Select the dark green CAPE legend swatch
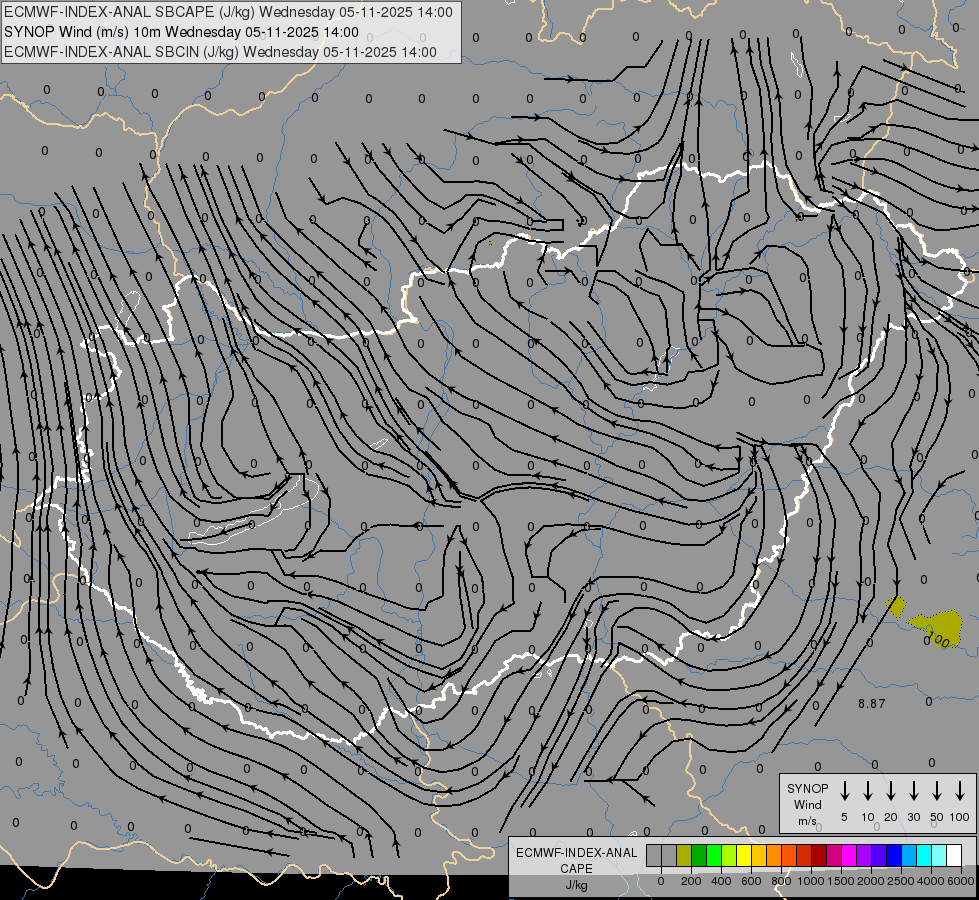 pos(699,855)
